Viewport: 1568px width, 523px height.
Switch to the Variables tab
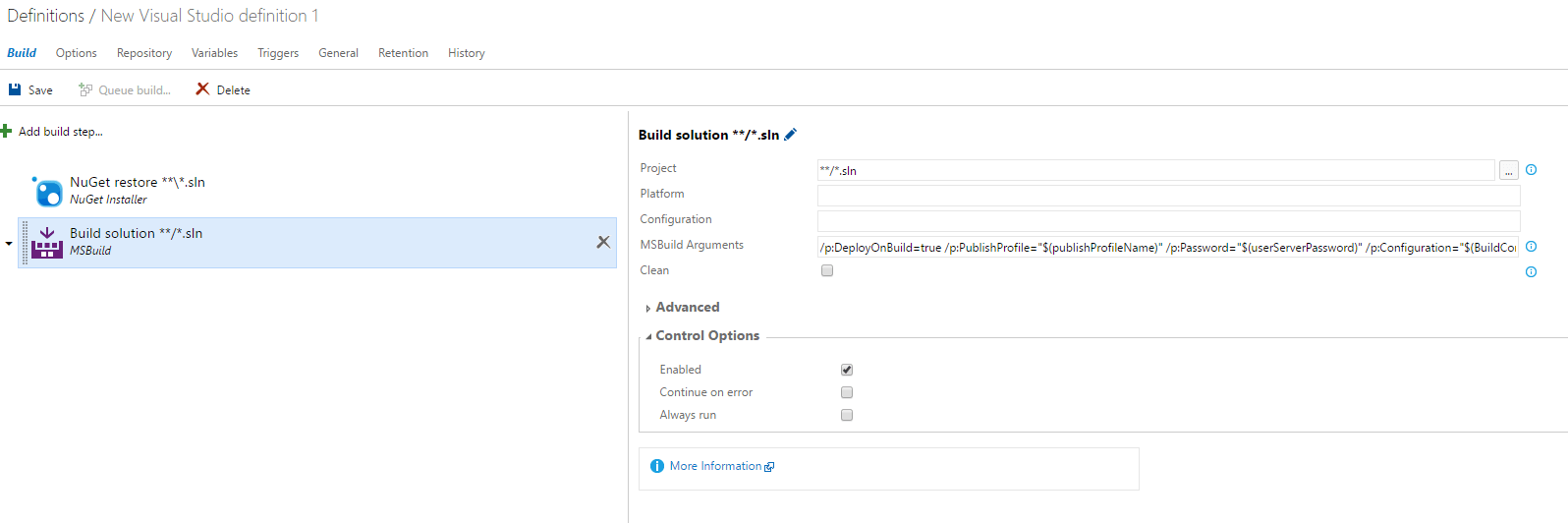214,53
